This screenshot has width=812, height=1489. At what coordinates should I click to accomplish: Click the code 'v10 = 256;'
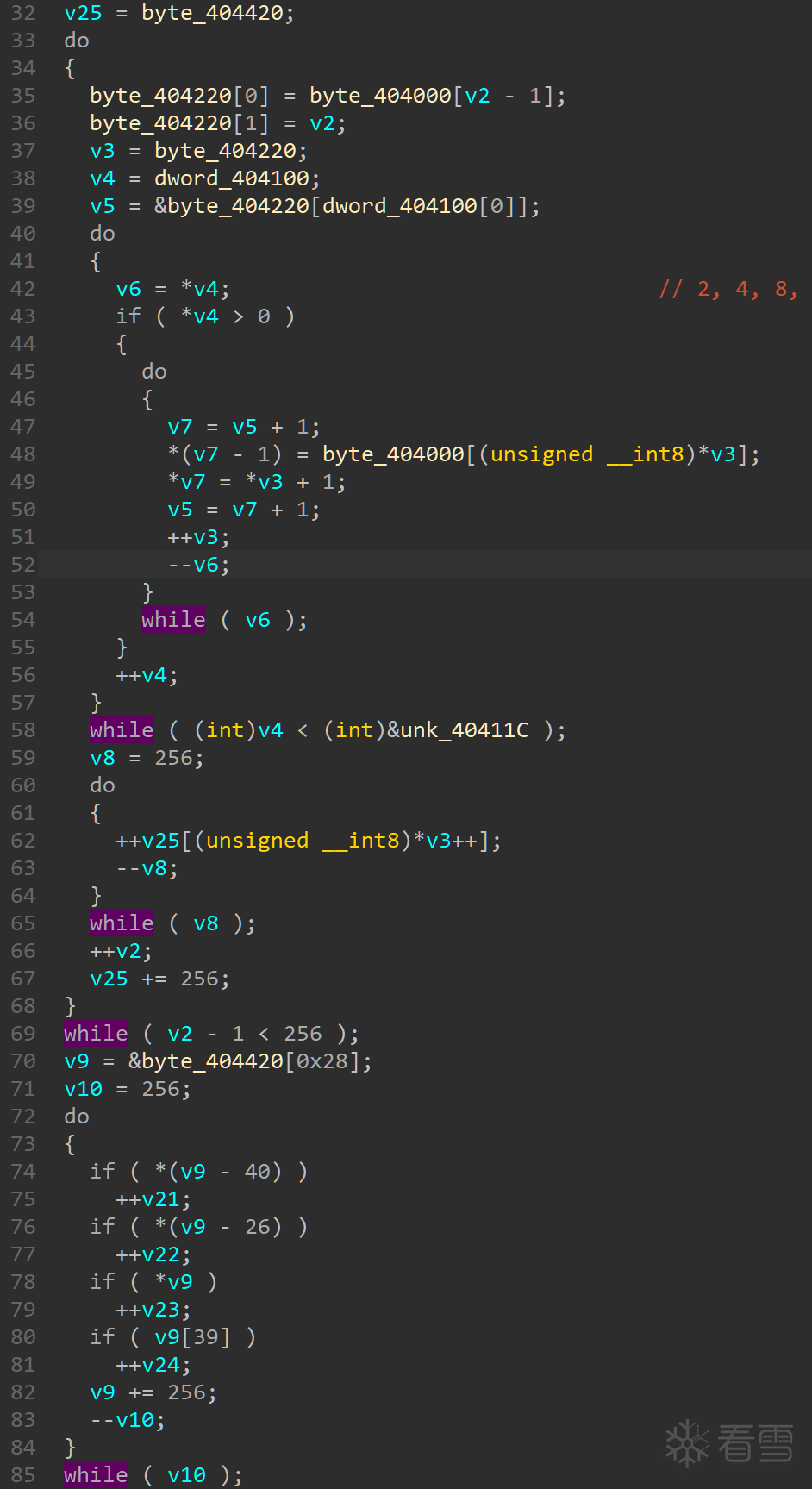128,1089
